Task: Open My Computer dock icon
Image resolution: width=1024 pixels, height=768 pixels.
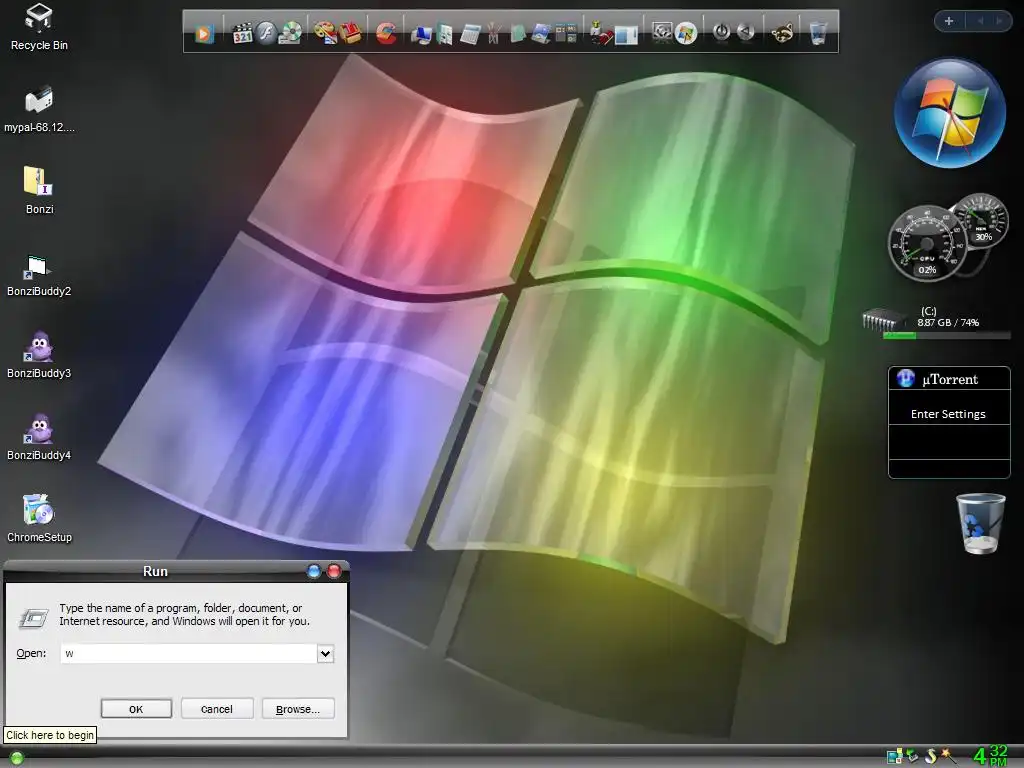Action: point(421,34)
